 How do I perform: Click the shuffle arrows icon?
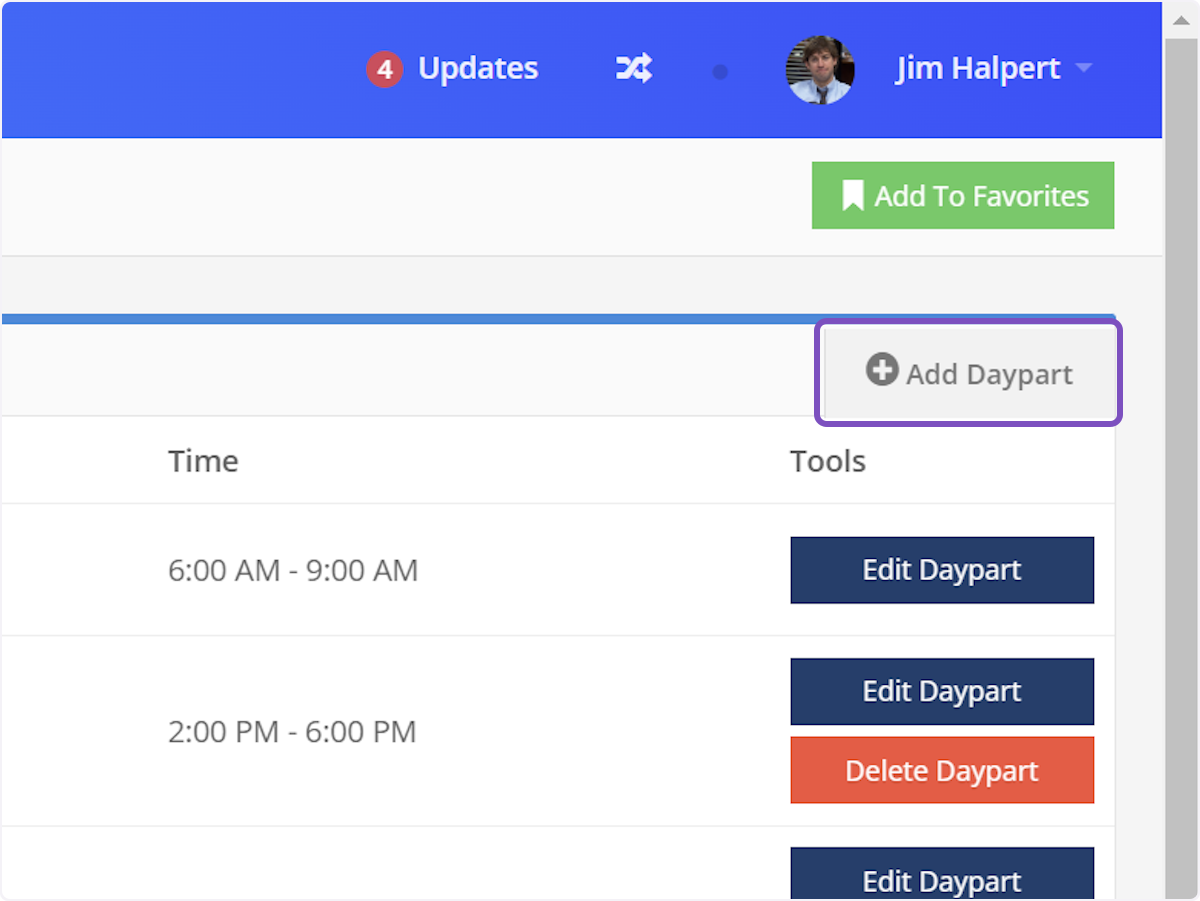[x=633, y=69]
